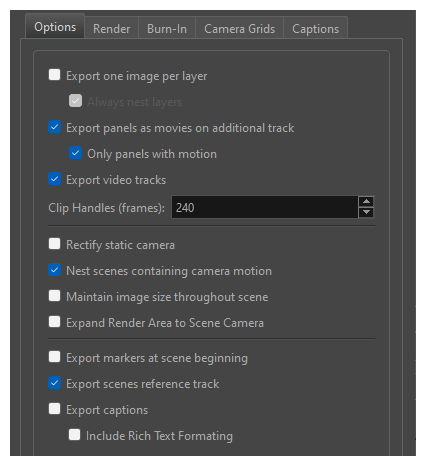
Task: Disable Only panels with motion
Action: [x=75, y=153]
